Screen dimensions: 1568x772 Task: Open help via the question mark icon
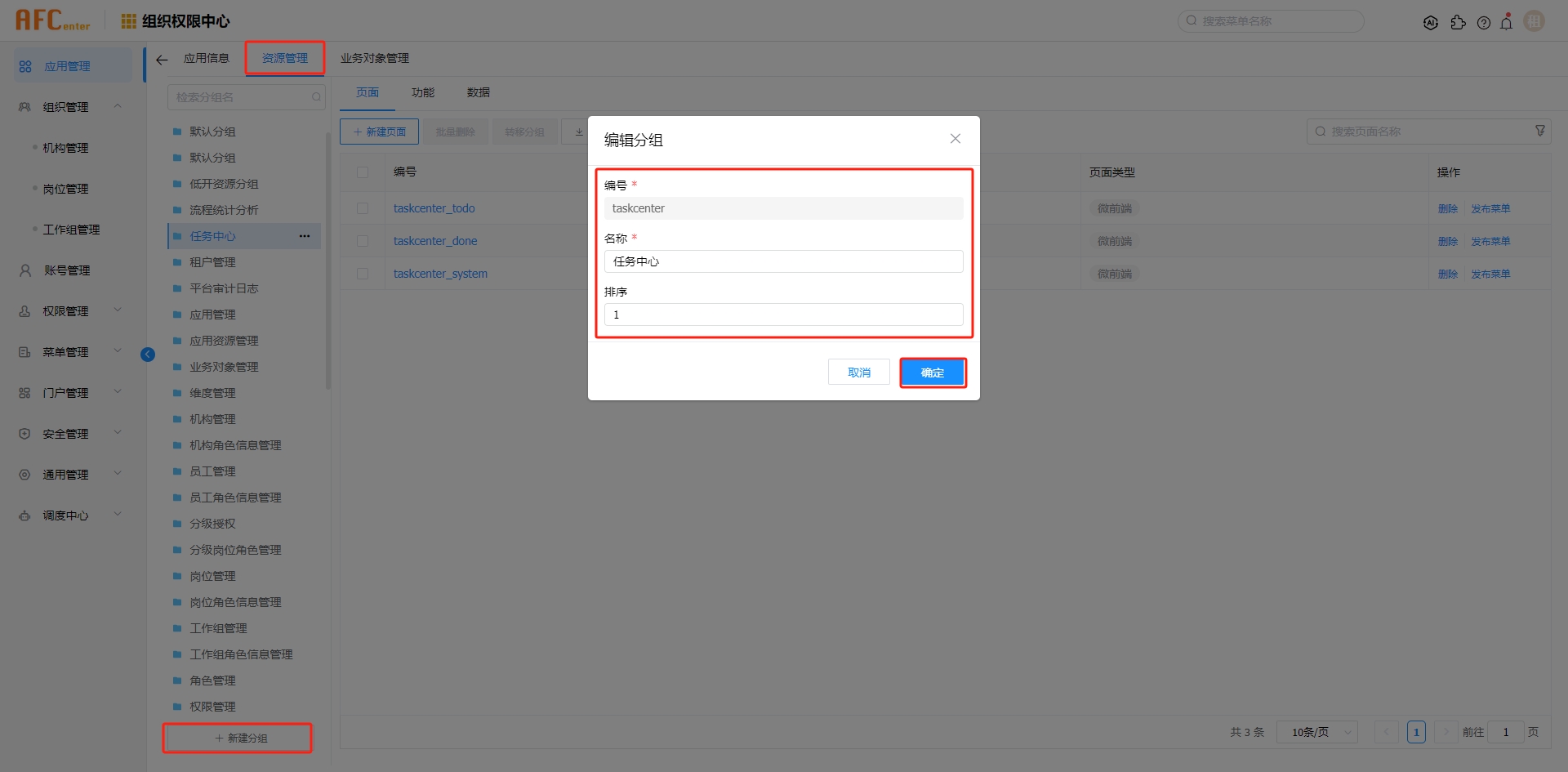pos(1484,22)
